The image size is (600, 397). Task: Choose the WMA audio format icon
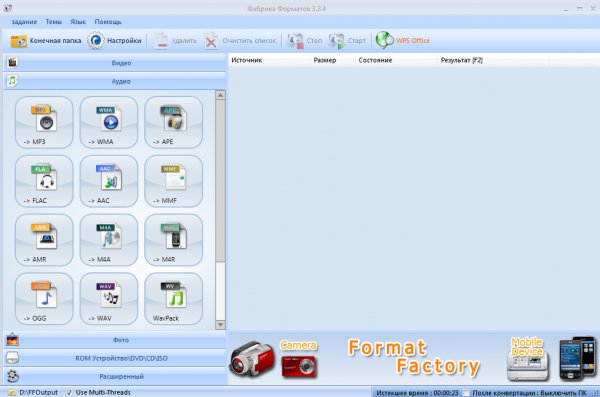(109, 122)
